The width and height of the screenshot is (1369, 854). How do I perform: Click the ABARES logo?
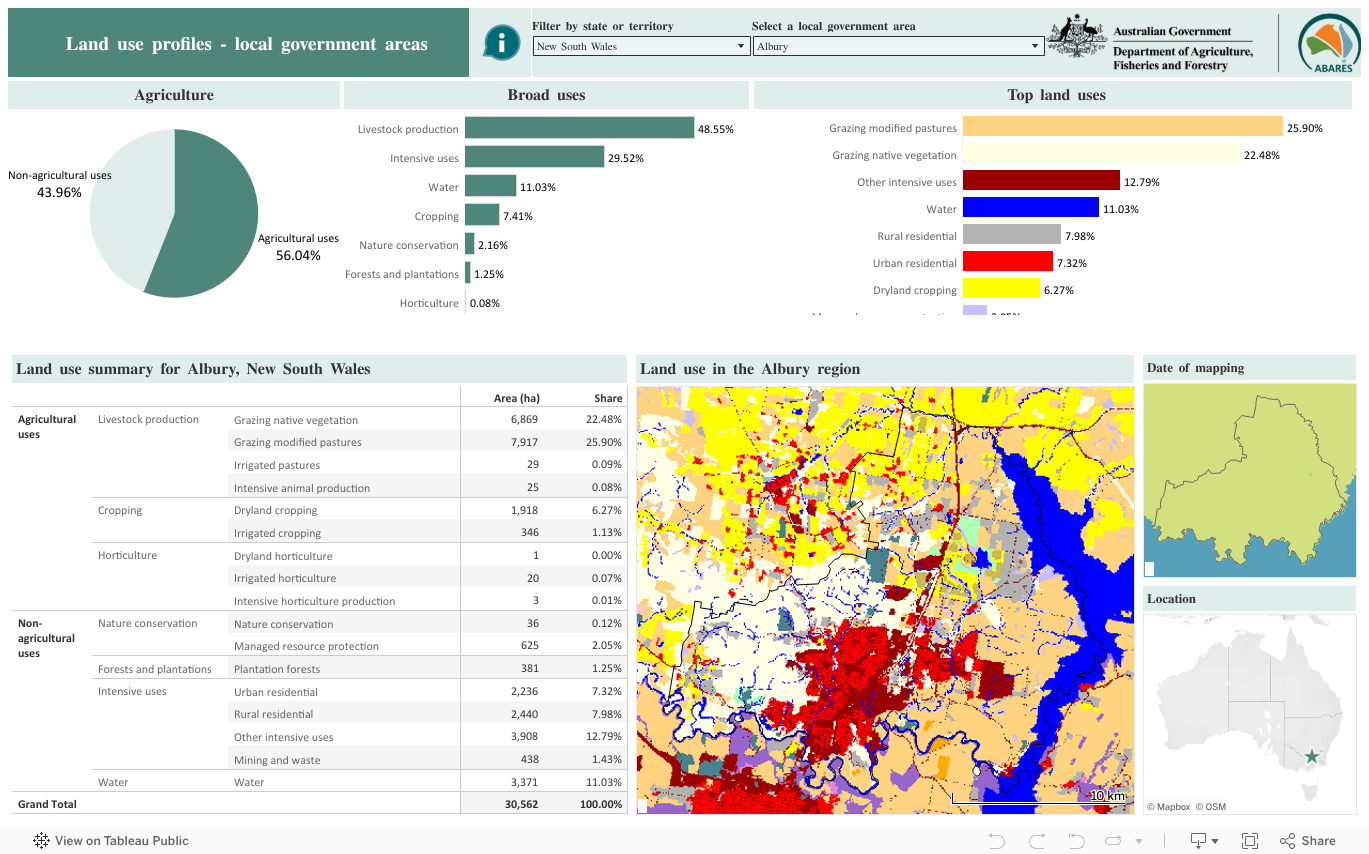point(1327,43)
